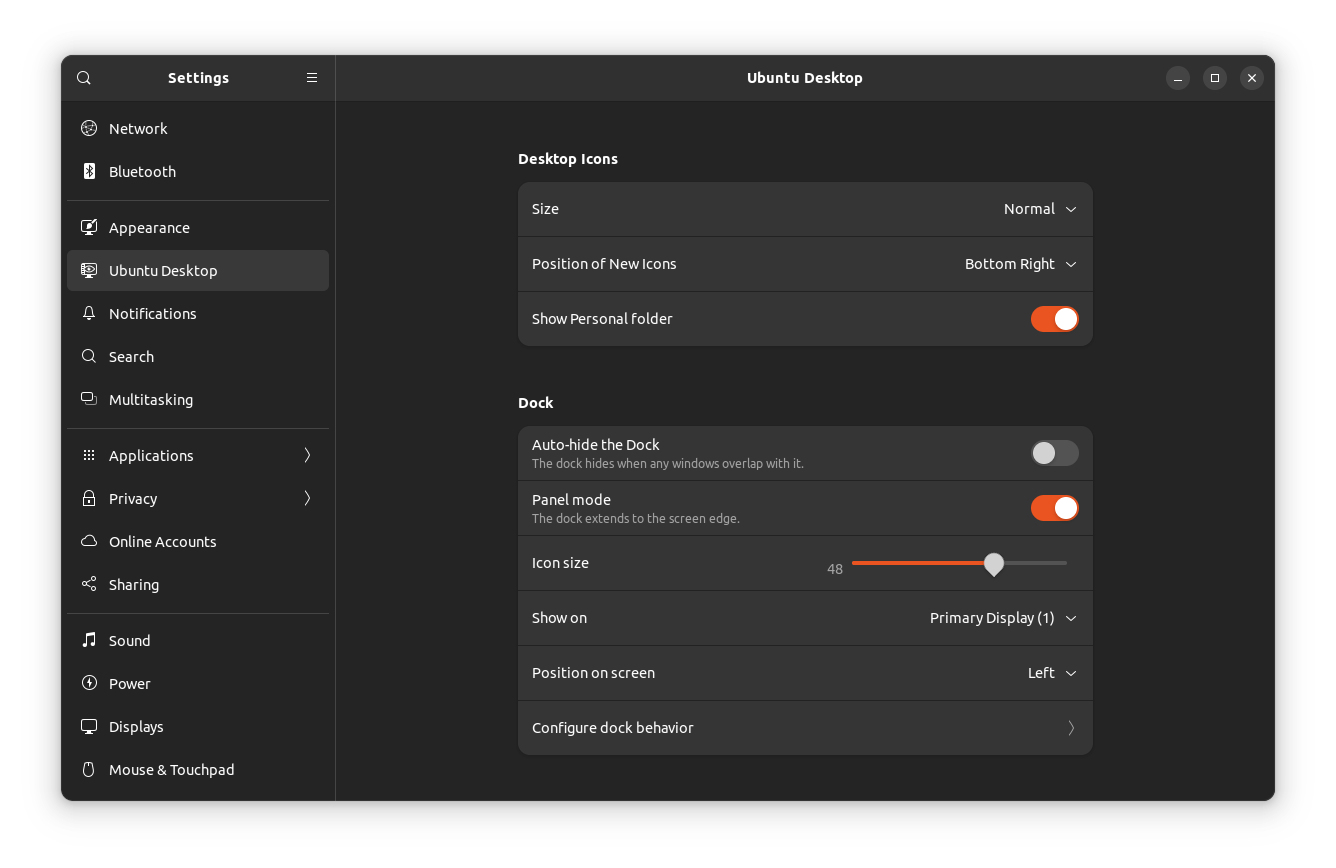
Task: Select the Multitasking icon
Action: coord(88,399)
